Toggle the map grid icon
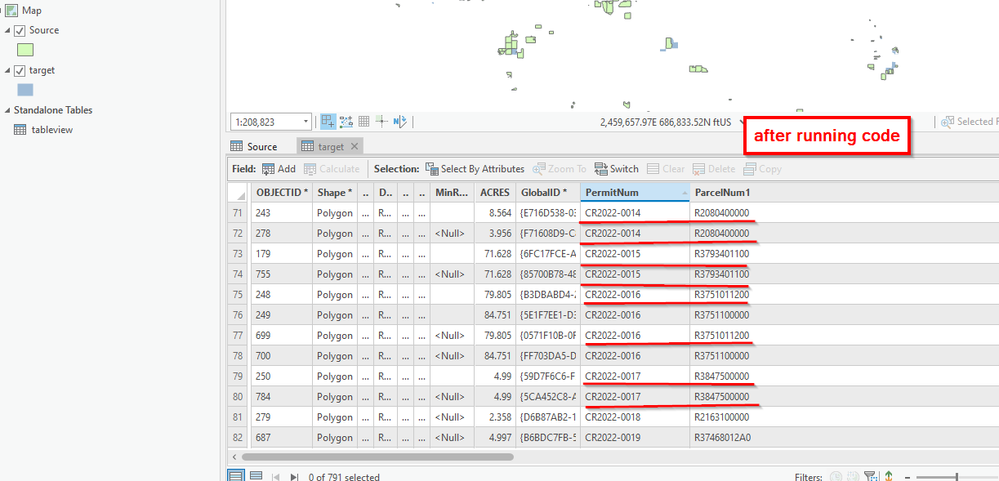 pyautogui.click(x=364, y=121)
